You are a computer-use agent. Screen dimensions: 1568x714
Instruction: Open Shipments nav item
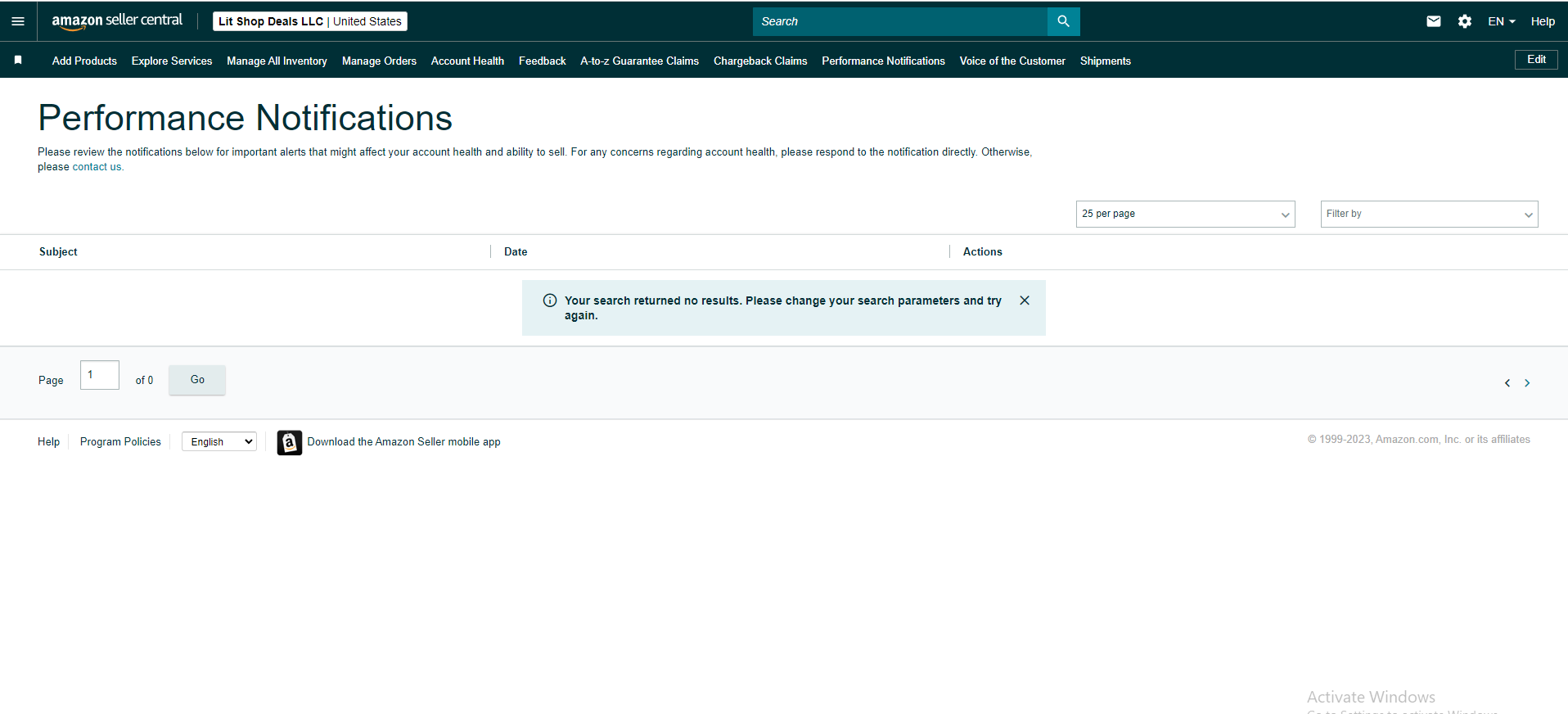(1105, 61)
